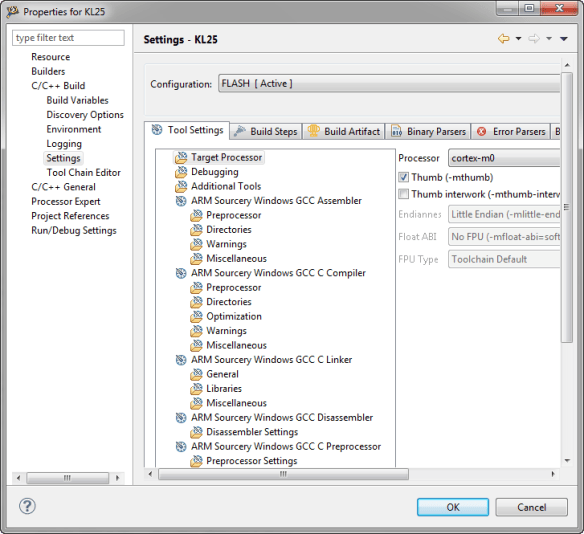Switch to the Tool Settings tab
Image resolution: width=584 pixels, height=534 pixels.
[187, 130]
